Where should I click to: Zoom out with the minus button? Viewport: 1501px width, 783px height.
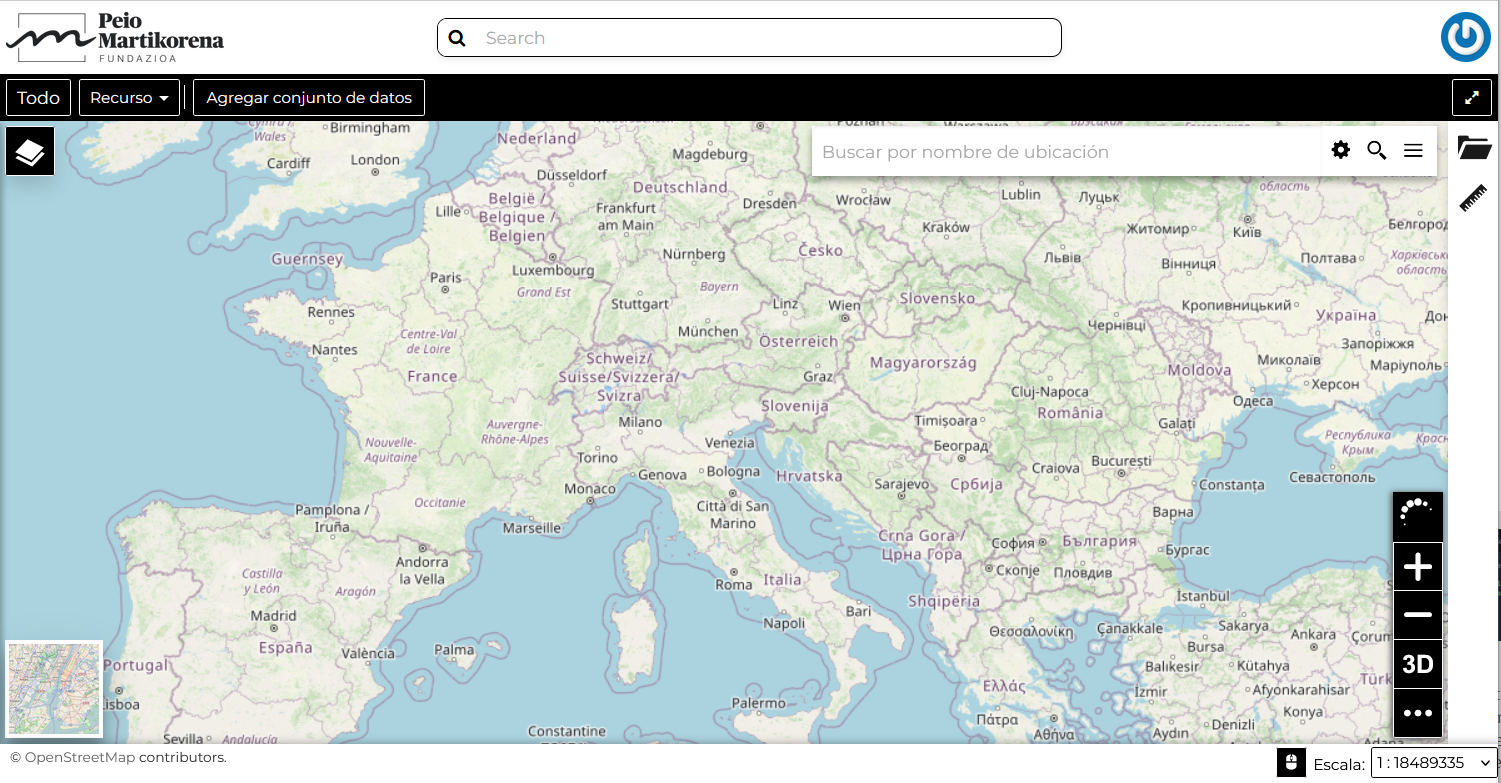pyautogui.click(x=1418, y=615)
